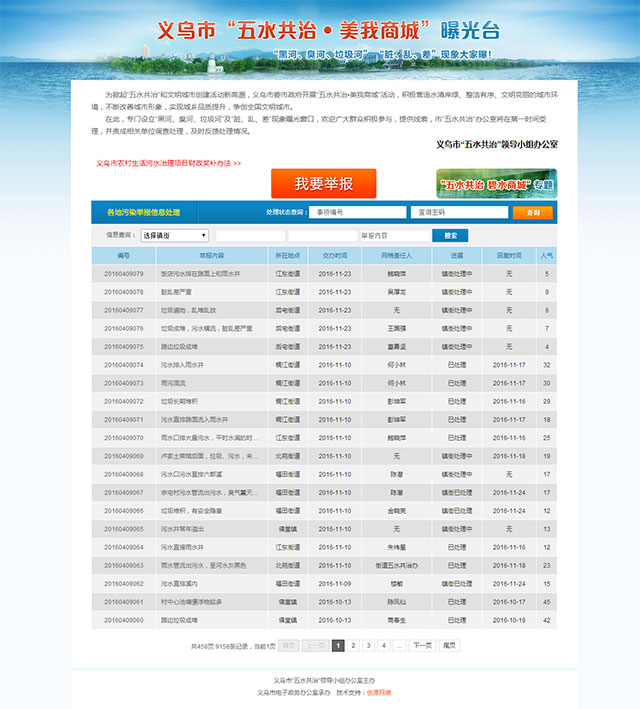Jump to page 4 of results

tap(383, 646)
